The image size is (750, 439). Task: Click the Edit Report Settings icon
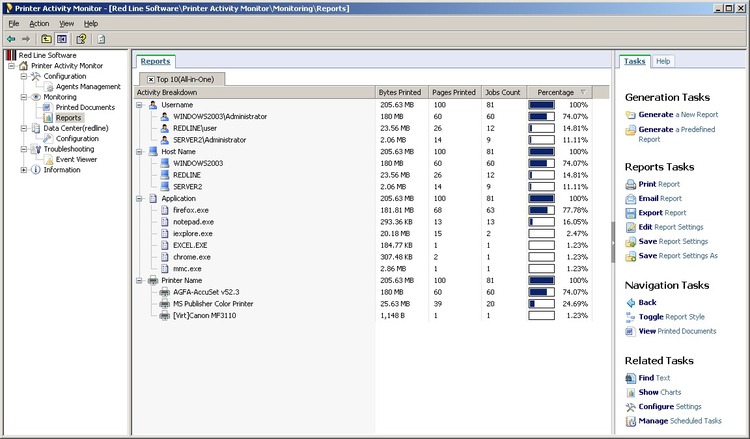coord(630,227)
